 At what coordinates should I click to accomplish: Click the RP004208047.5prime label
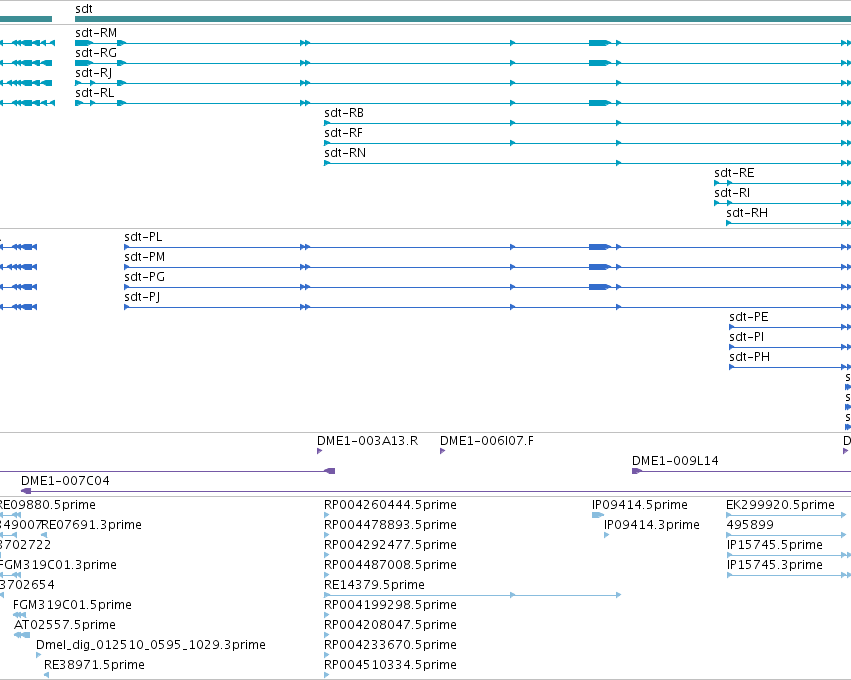tap(390, 625)
